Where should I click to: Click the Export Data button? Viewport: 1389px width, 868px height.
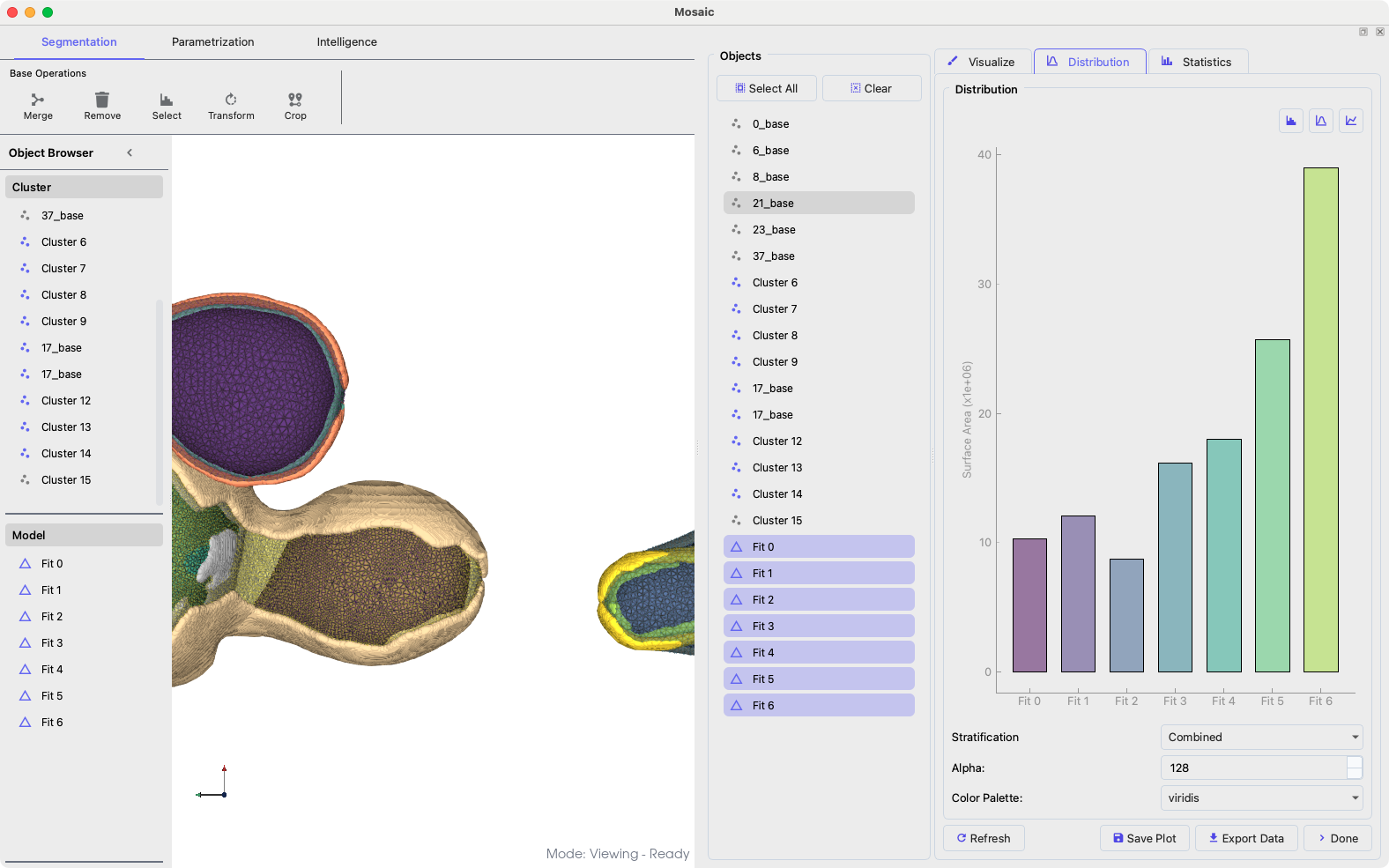tap(1246, 839)
